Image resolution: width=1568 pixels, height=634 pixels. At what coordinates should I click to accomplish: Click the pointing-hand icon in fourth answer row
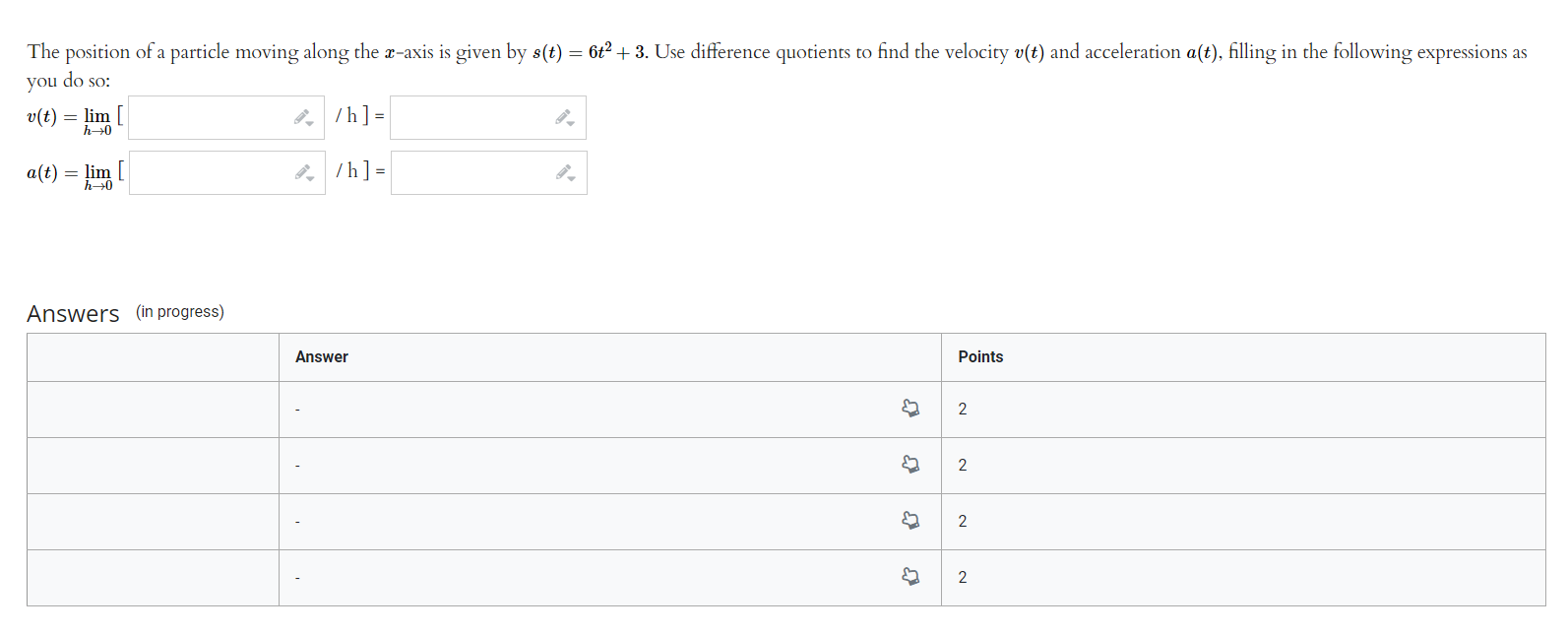(x=910, y=577)
